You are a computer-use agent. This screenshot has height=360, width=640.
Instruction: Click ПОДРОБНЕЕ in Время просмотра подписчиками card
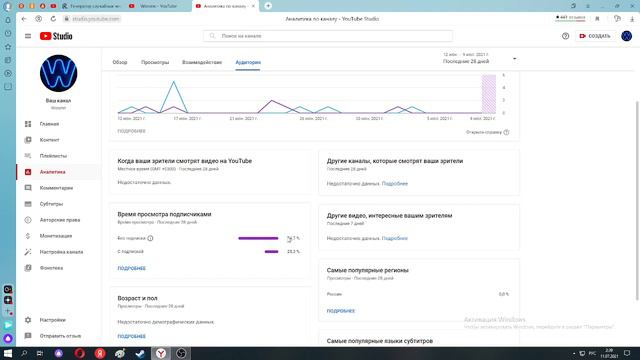[x=131, y=268]
